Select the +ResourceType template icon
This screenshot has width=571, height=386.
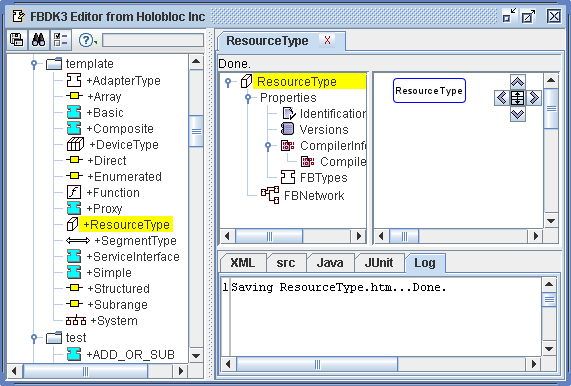tap(72, 224)
